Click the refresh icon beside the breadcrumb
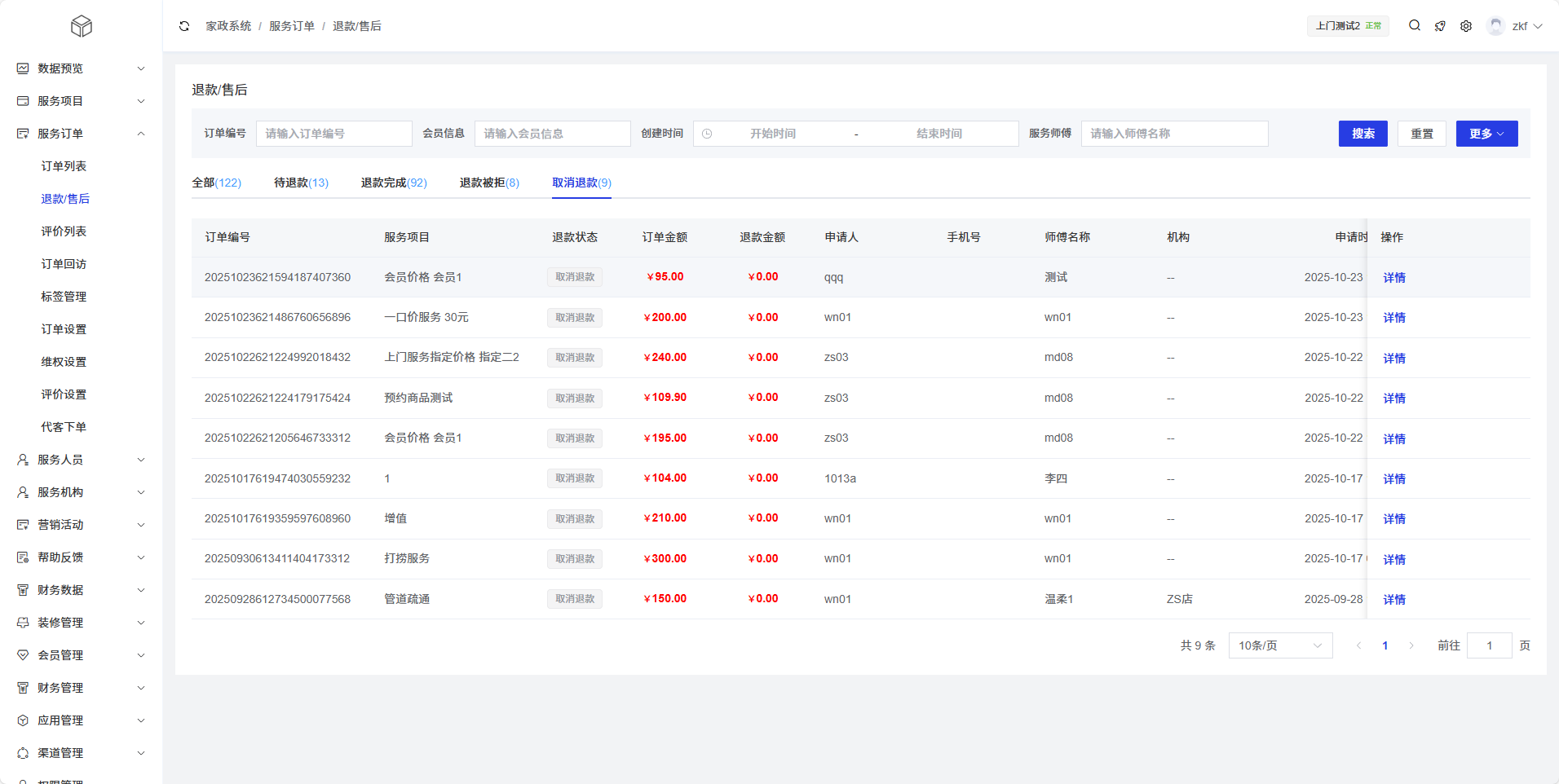 [184, 26]
